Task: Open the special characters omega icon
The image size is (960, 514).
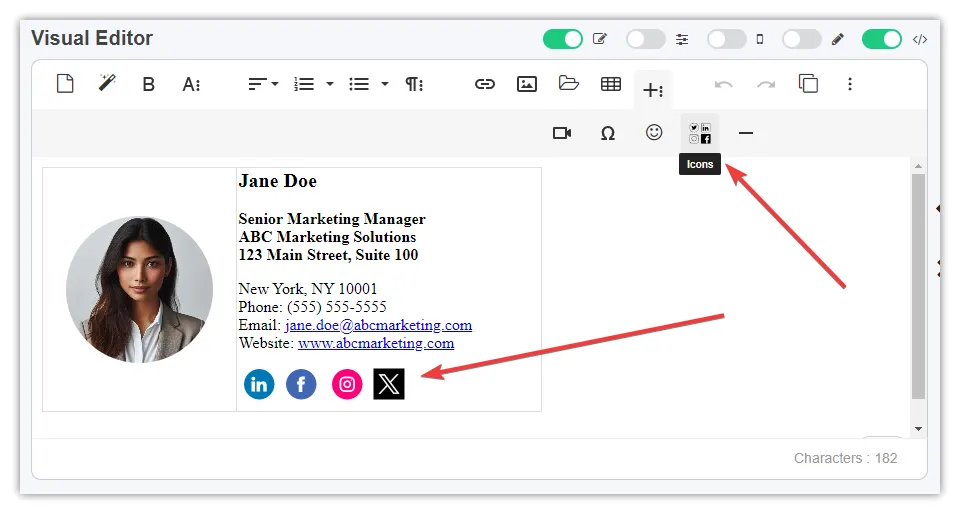Action: pos(608,133)
